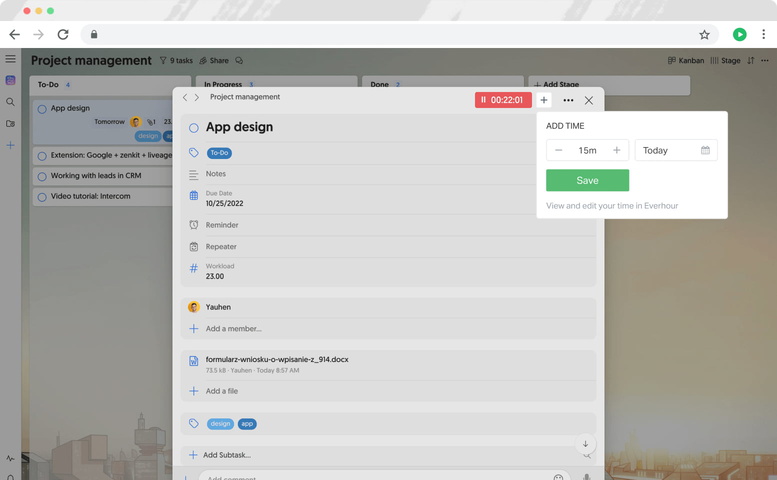Image resolution: width=777 pixels, height=480 pixels.
Task: Close the App design task panel
Action: pyautogui.click(x=589, y=101)
